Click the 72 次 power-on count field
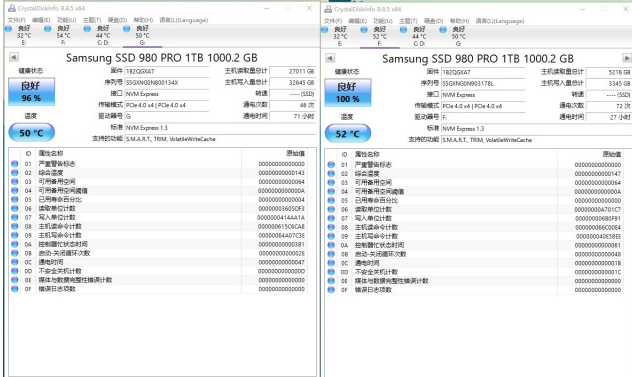The width and height of the screenshot is (632, 377). point(609,106)
